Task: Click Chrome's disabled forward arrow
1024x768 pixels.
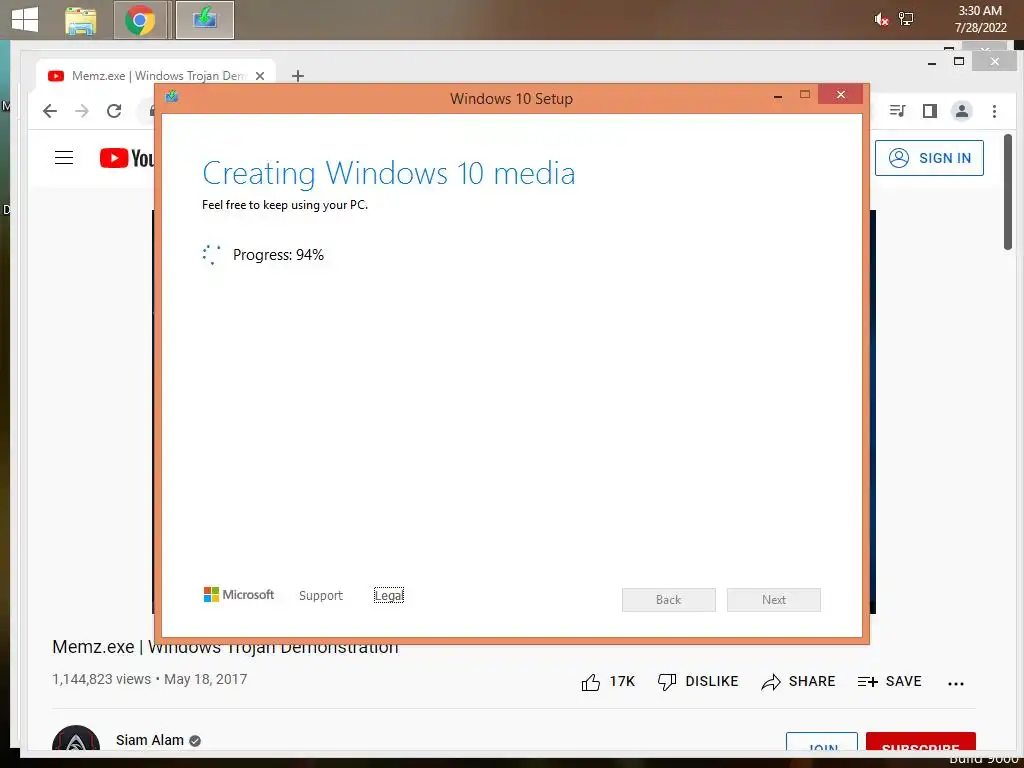Action: [82, 111]
